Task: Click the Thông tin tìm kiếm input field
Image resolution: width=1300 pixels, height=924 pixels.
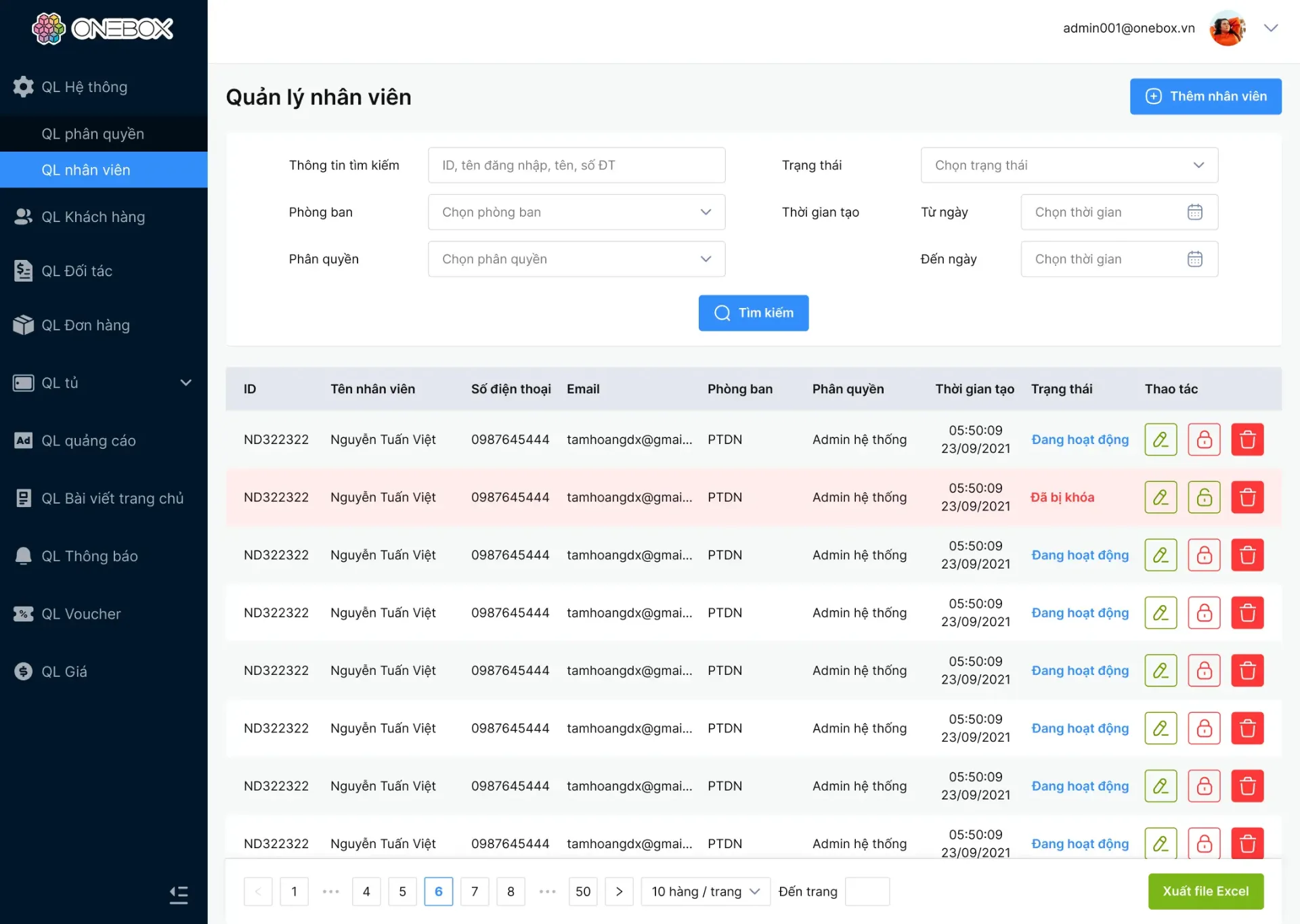Action: (x=576, y=165)
